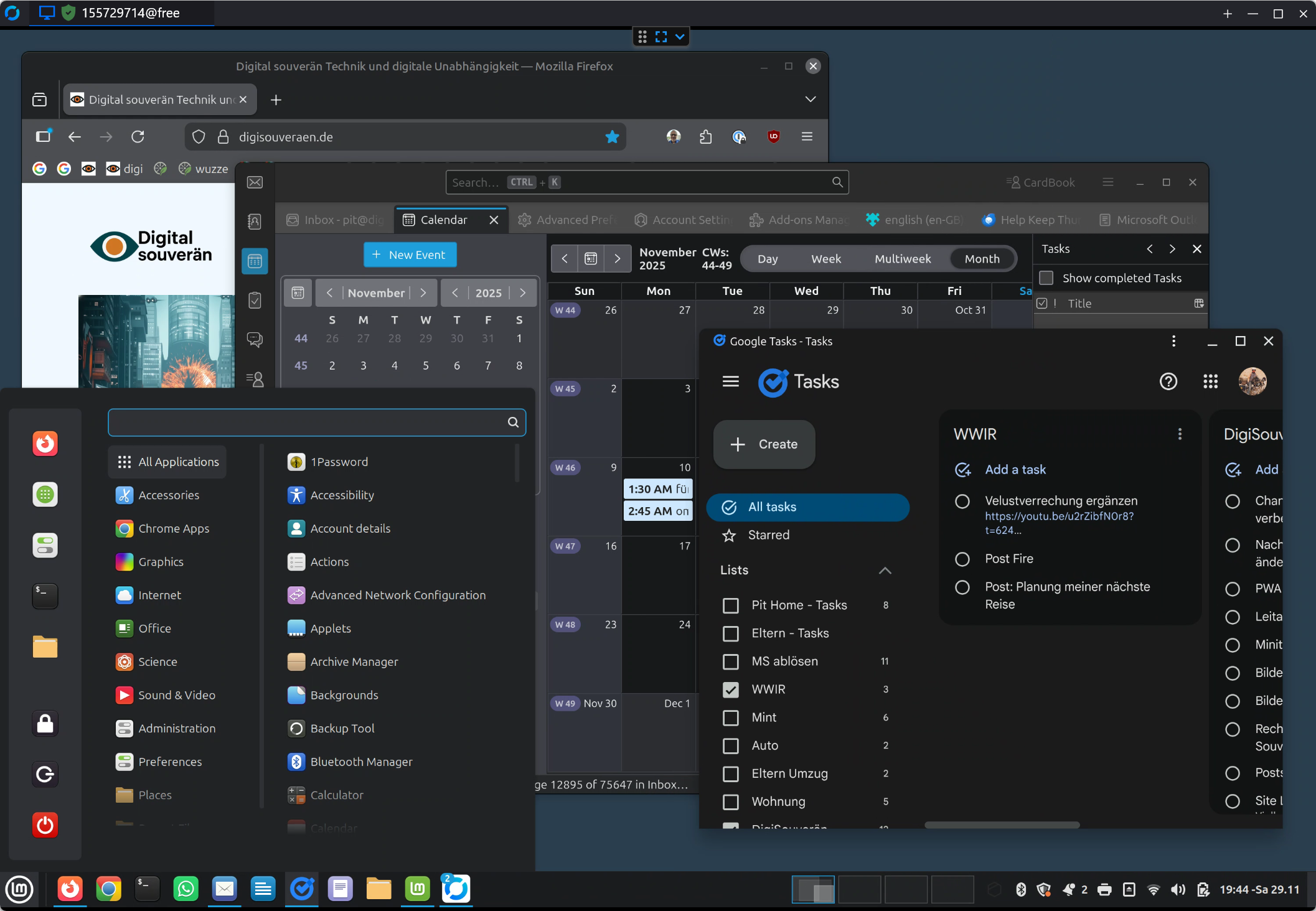The image size is (1316, 911).
Task: Uncheck the WWIR list checkbox
Action: [731, 689]
